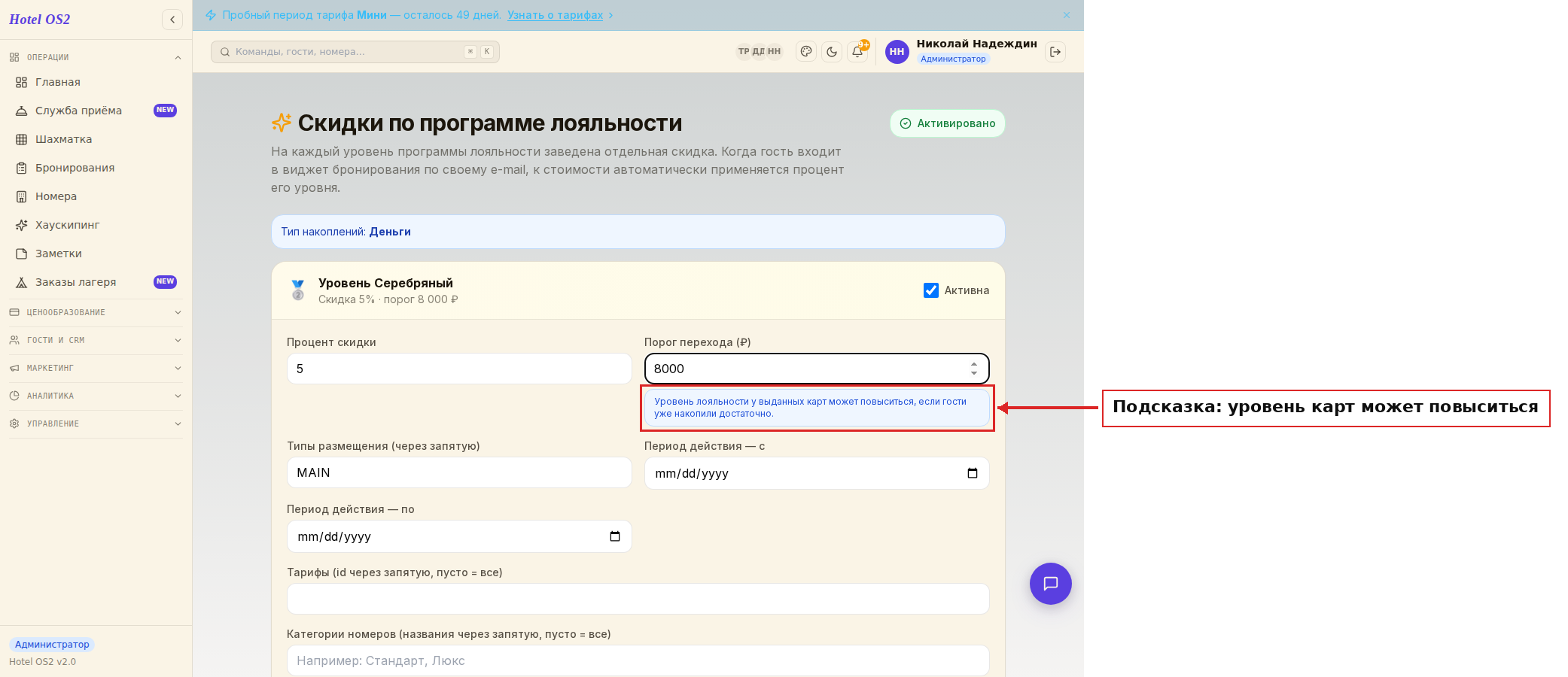Click the Заказы лагеря tent icon
The height and width of the screenshot is (677, 1568).
click(x=22, y=282)
